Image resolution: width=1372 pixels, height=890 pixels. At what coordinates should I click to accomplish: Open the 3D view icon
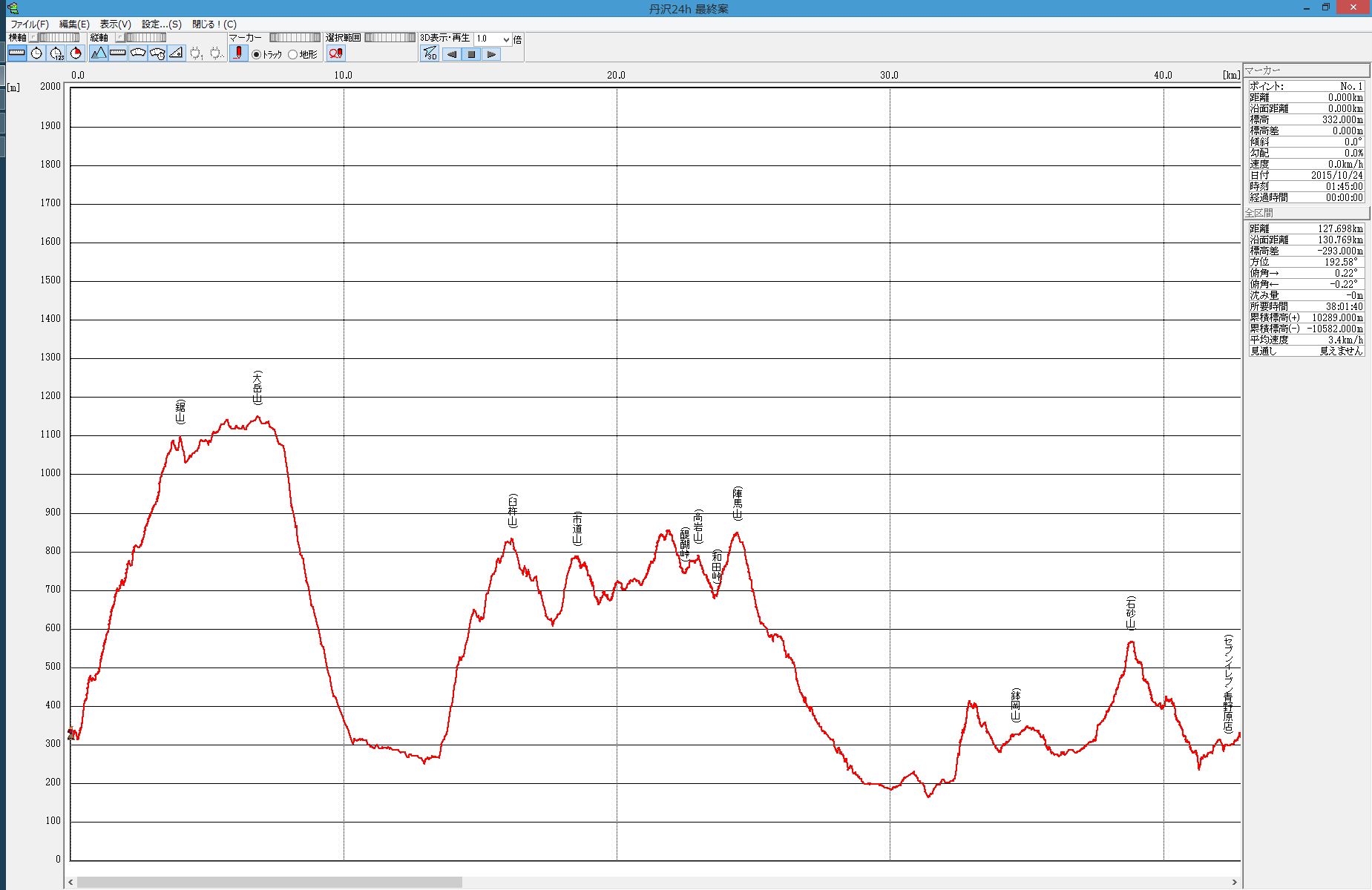coord(430,54)
